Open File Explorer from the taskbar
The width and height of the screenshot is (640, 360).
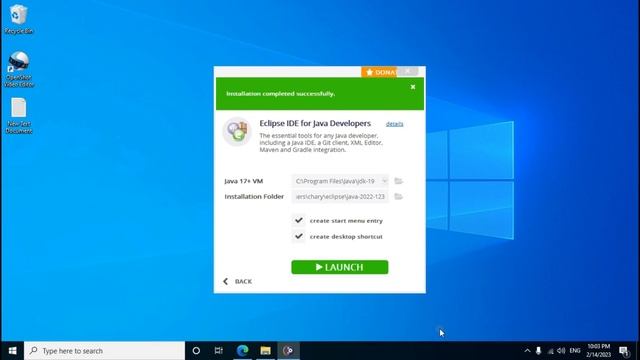[x=265, y=351]
